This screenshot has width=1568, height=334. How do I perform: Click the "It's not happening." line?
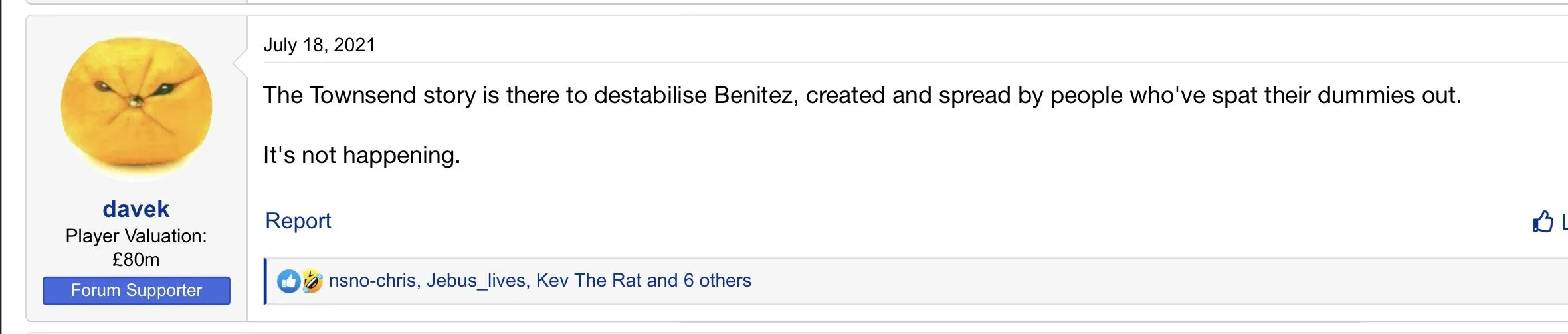(x=361, y=156)
